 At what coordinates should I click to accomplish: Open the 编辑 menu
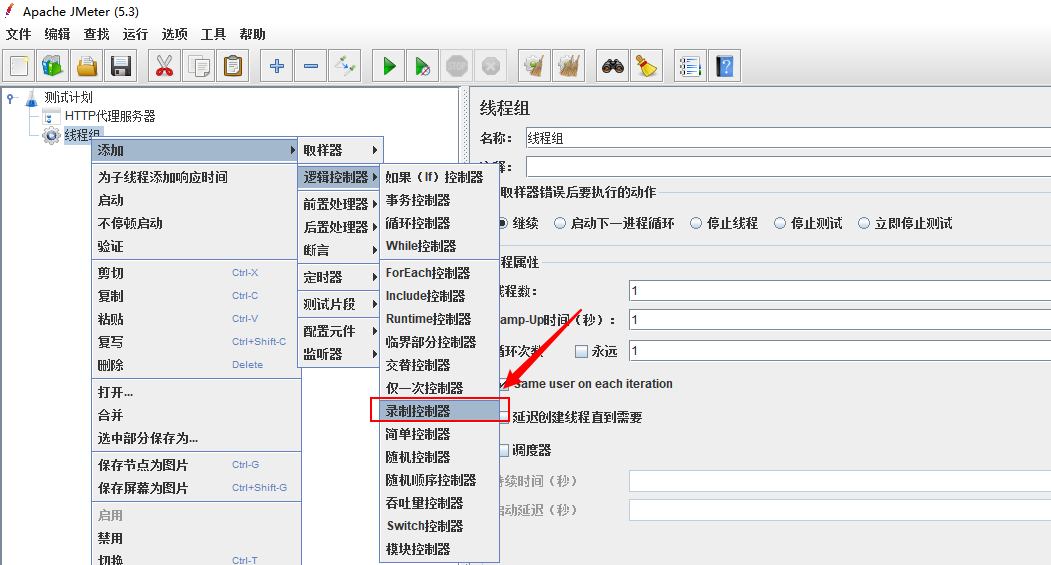58,34
